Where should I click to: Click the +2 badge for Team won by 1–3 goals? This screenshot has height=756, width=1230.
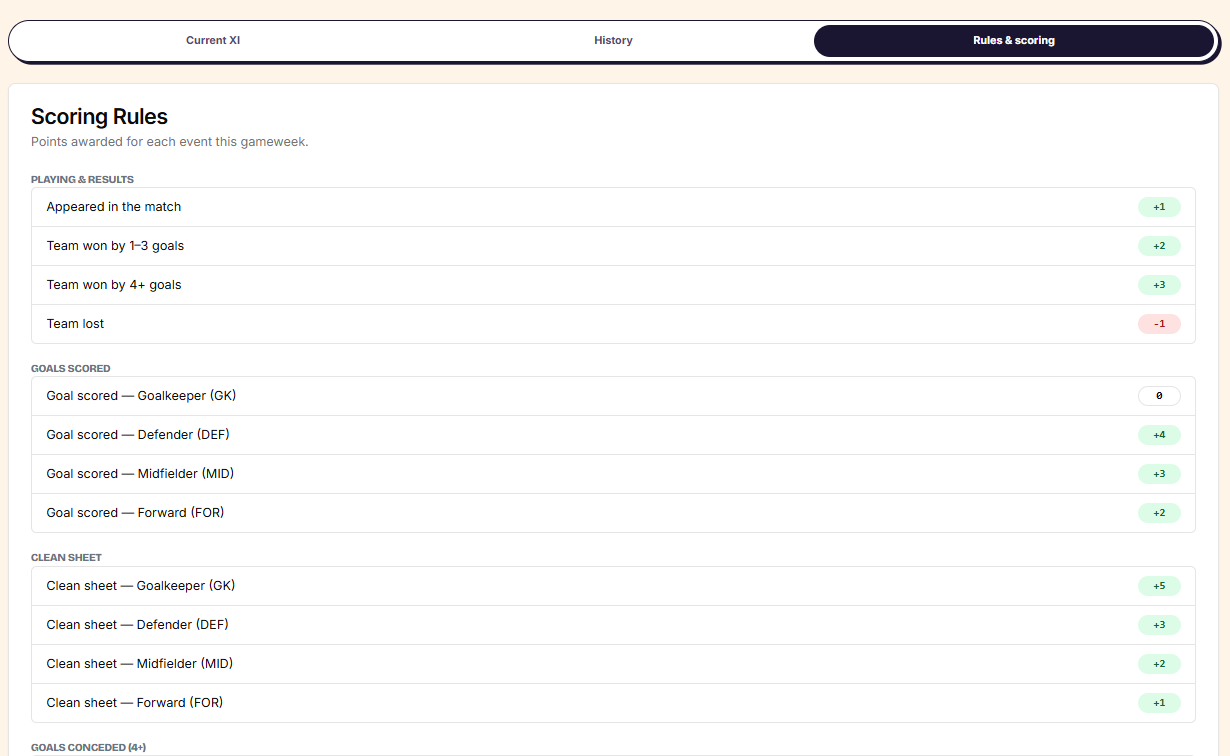(1159, 246)
